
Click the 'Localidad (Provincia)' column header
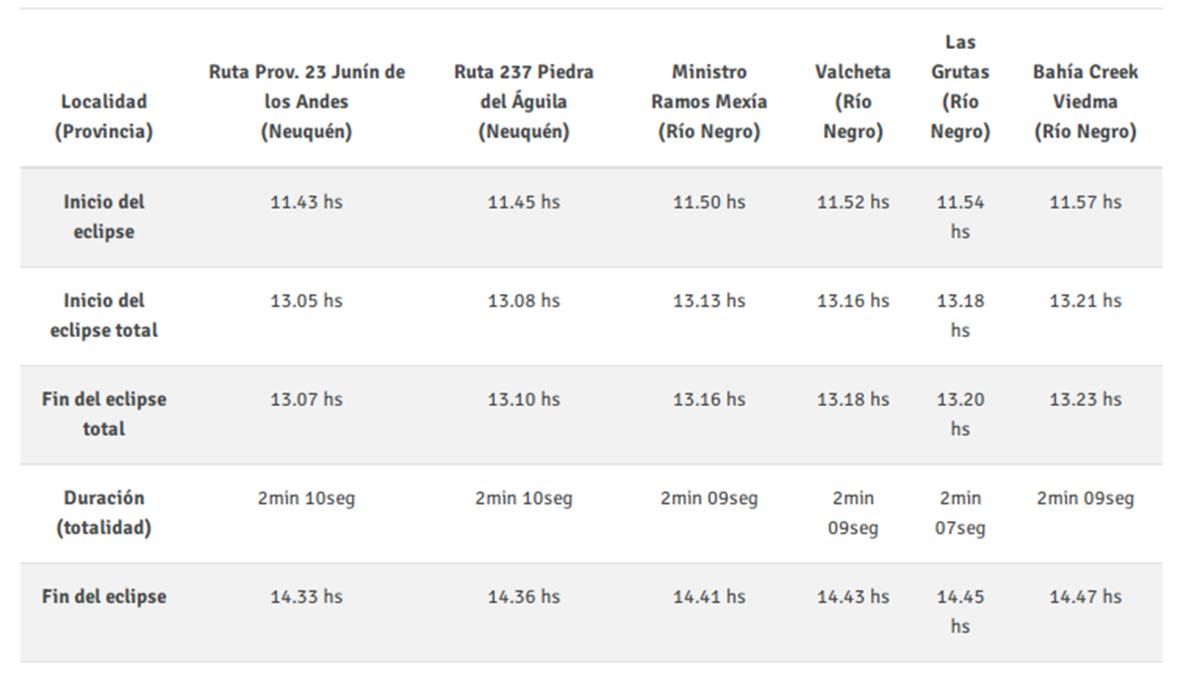point(104,116)
